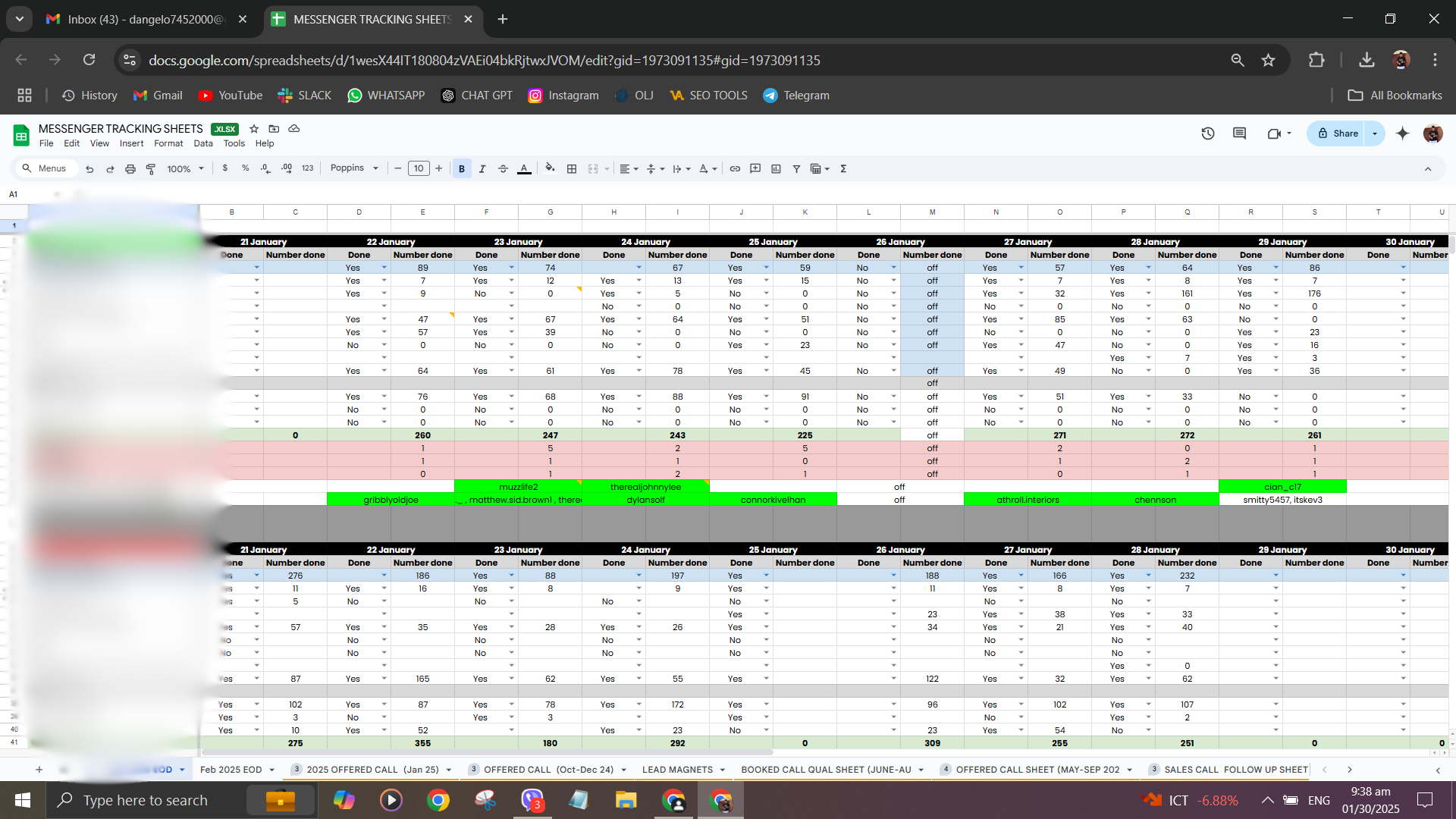Open the Format menu
The image size is (1456, 819).
click(168, 143)
